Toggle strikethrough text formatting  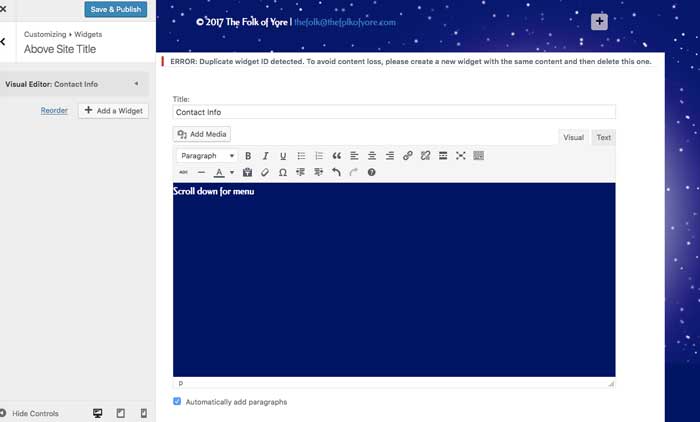coord(183,172)
